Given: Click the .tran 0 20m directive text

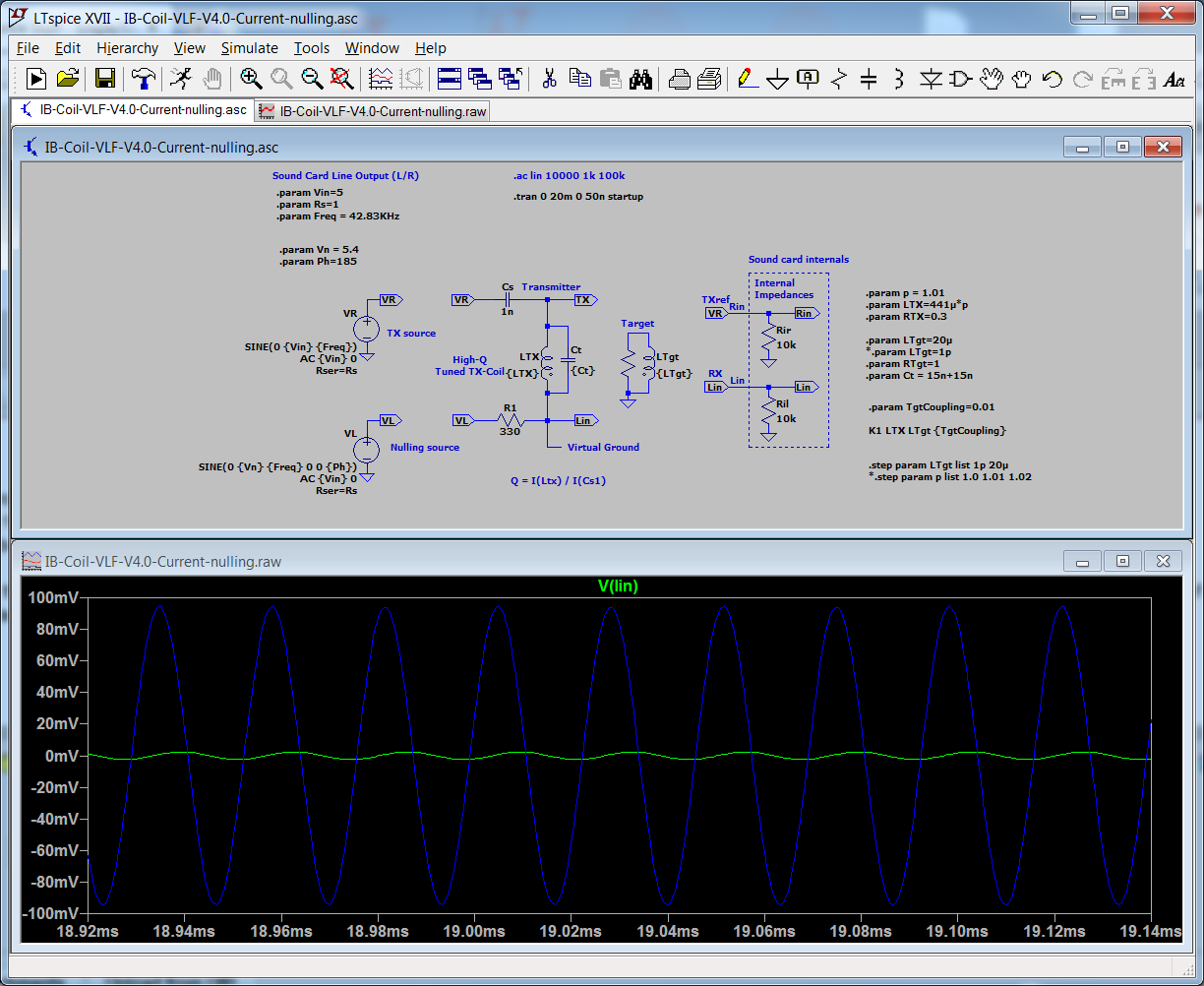Looking at the screenshot, I should coord(578,197).
